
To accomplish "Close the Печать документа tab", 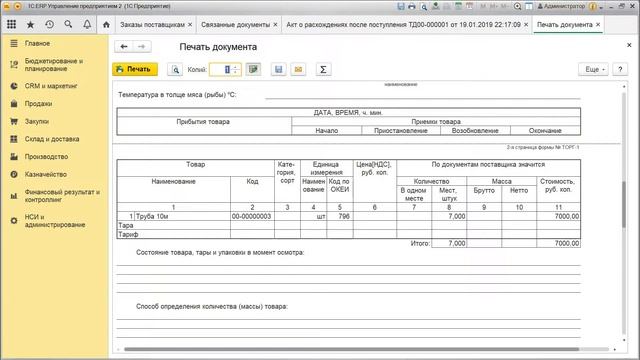I will 598,24.
